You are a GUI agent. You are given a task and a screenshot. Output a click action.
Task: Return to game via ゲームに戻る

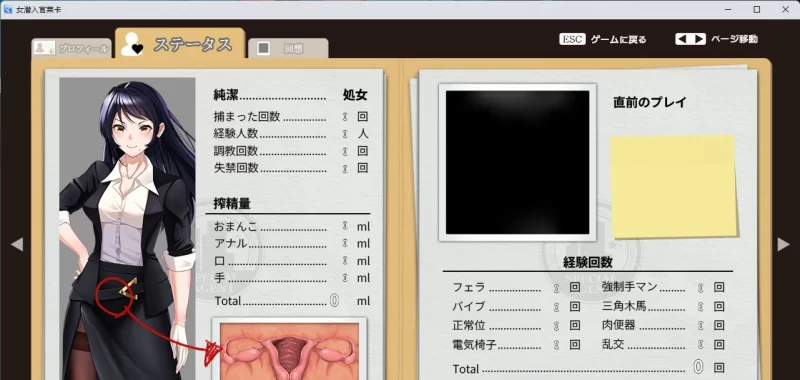[x=618, y=39]
